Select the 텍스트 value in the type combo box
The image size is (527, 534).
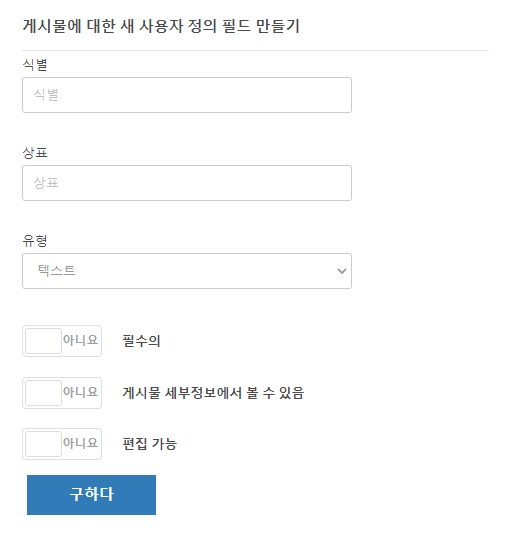click(57, 271)
